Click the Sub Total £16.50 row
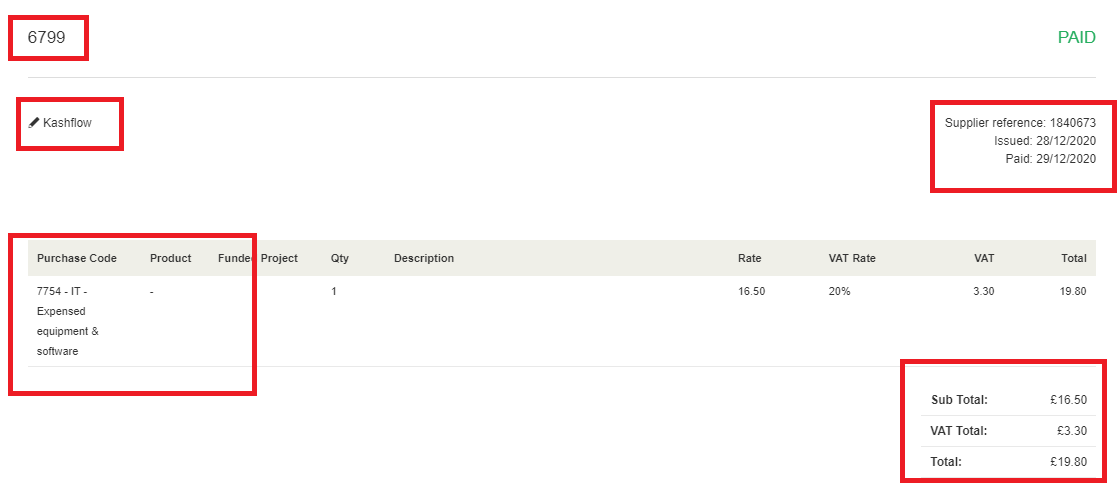The image size is (1119, 491). (1009, 400)
